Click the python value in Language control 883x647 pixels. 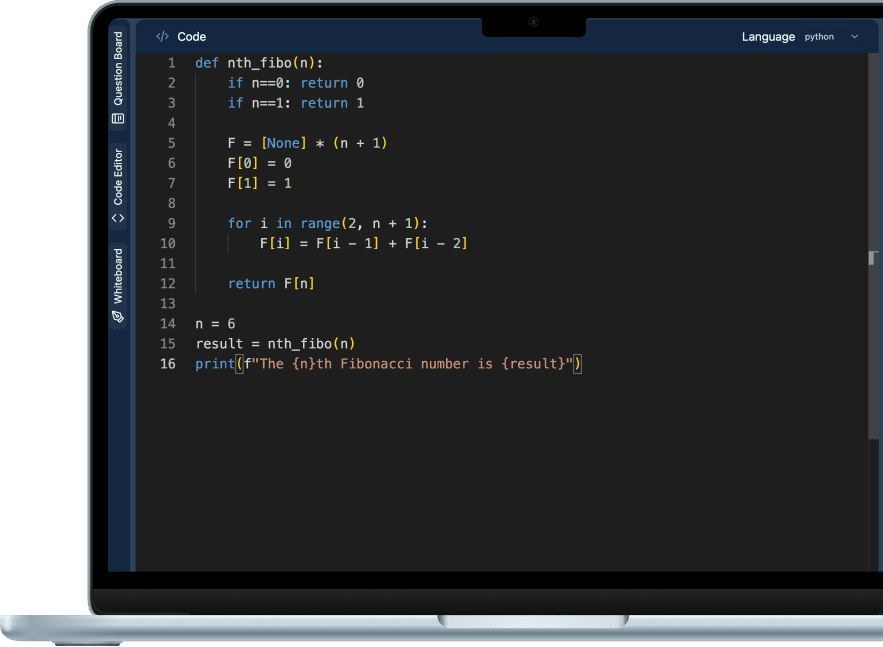(818, 37)
